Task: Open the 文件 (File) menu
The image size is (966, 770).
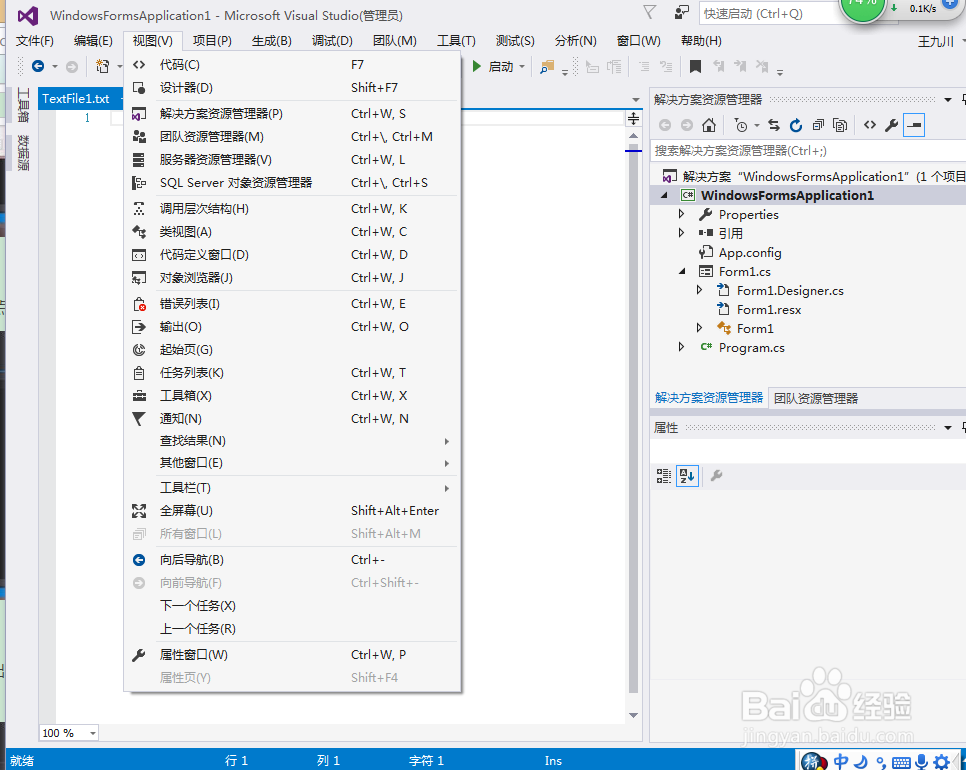Action: click(34, 41)
